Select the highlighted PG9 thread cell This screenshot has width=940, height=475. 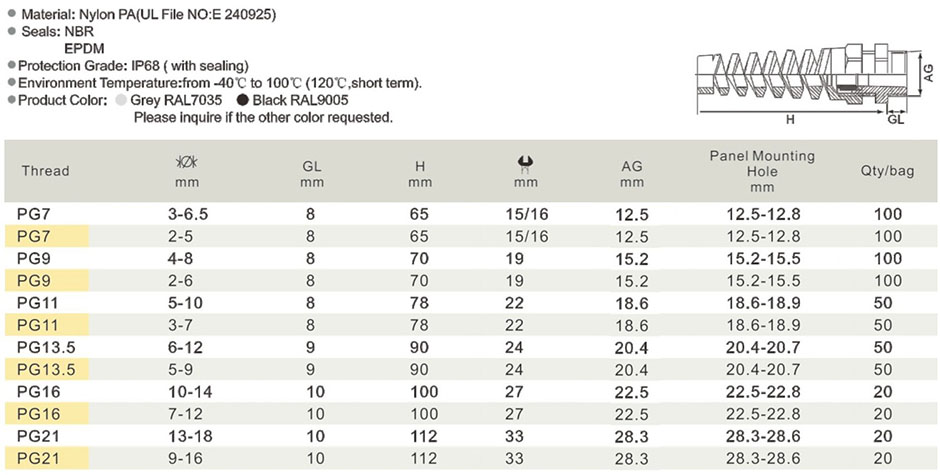47,281
